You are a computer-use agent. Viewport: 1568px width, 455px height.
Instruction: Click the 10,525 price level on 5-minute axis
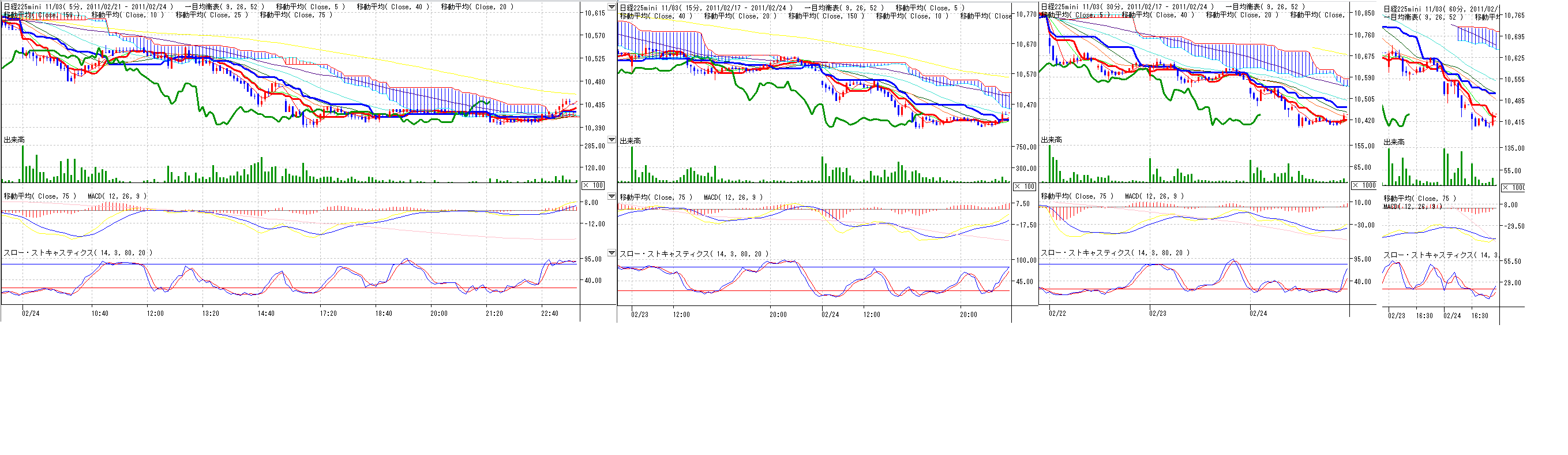(595, 59)
